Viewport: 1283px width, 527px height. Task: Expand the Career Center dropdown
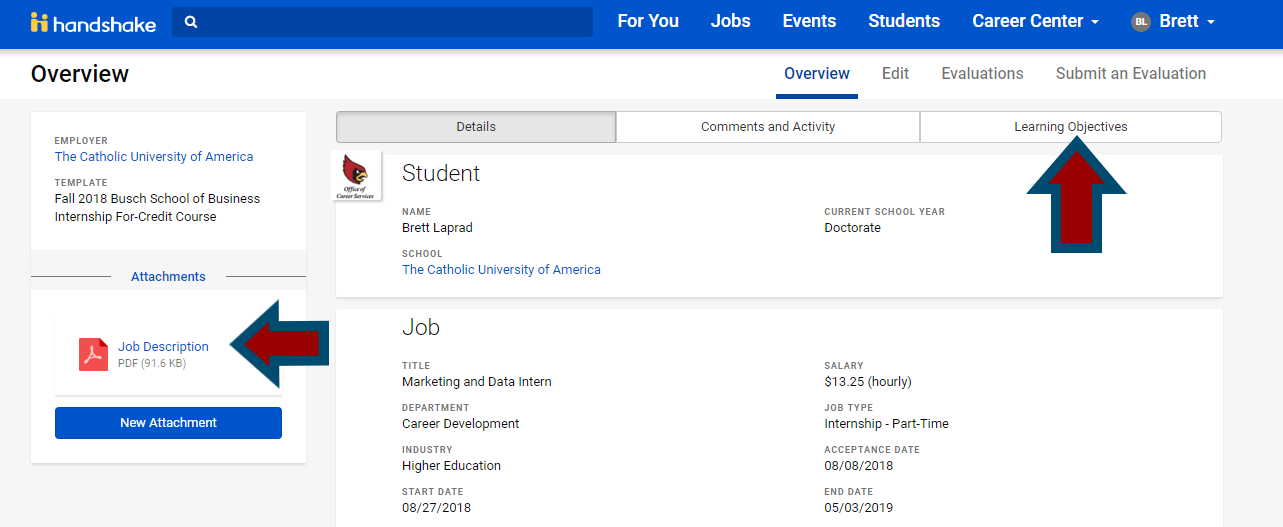tap(1035, 21)
